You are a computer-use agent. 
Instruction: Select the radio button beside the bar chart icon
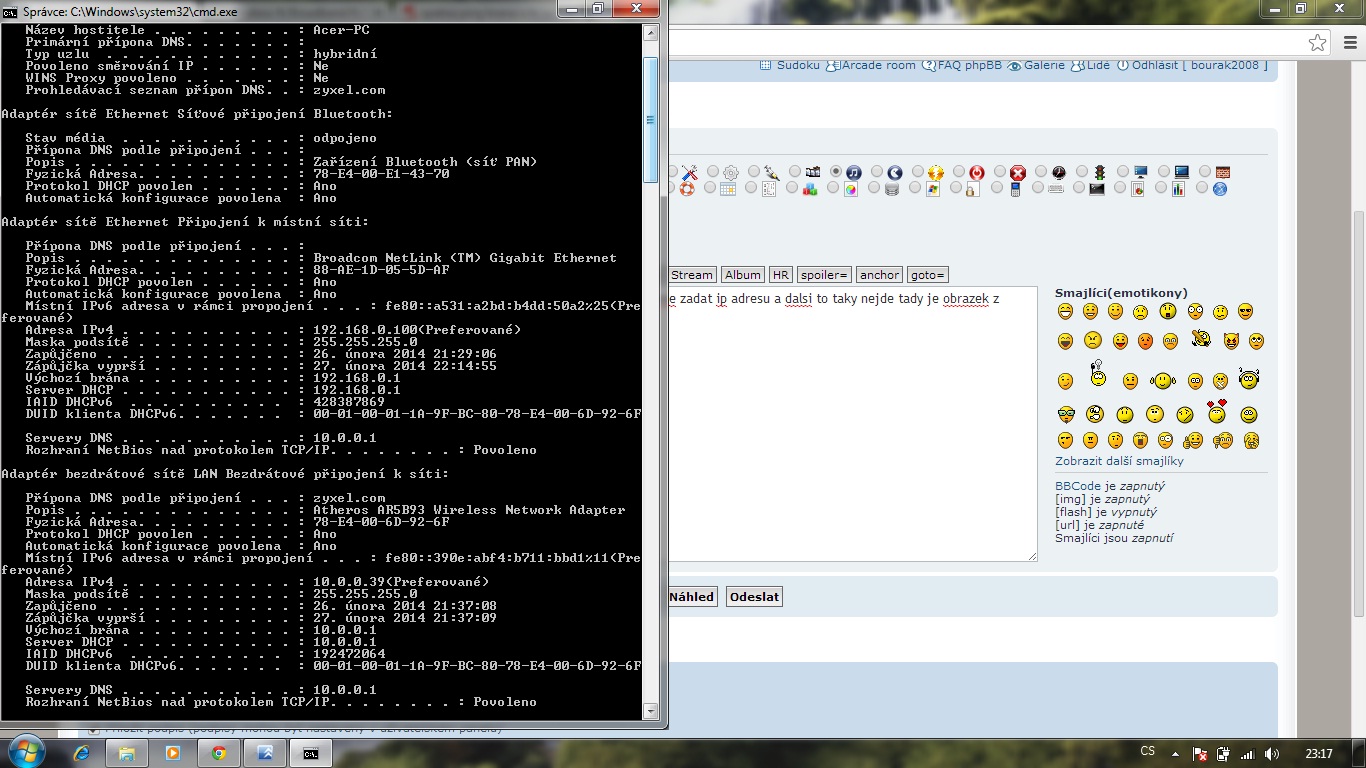[x=1162, y=188]
